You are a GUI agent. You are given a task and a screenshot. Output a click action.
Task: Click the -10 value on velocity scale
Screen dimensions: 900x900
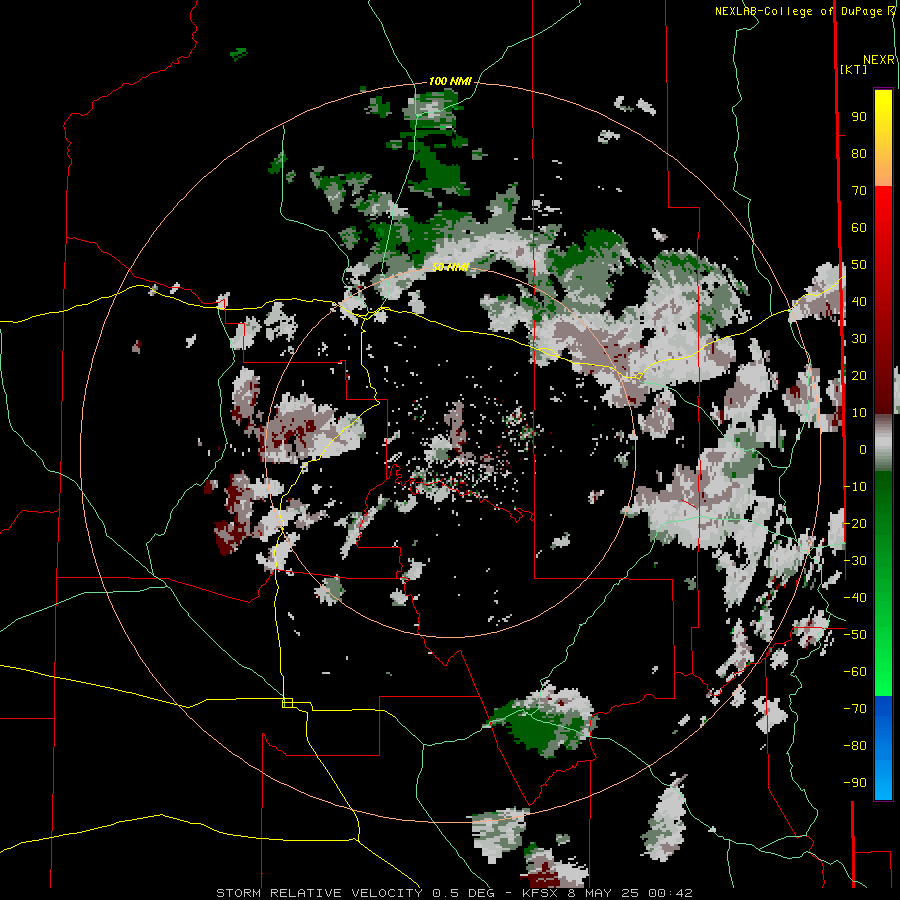pos(855,487)
